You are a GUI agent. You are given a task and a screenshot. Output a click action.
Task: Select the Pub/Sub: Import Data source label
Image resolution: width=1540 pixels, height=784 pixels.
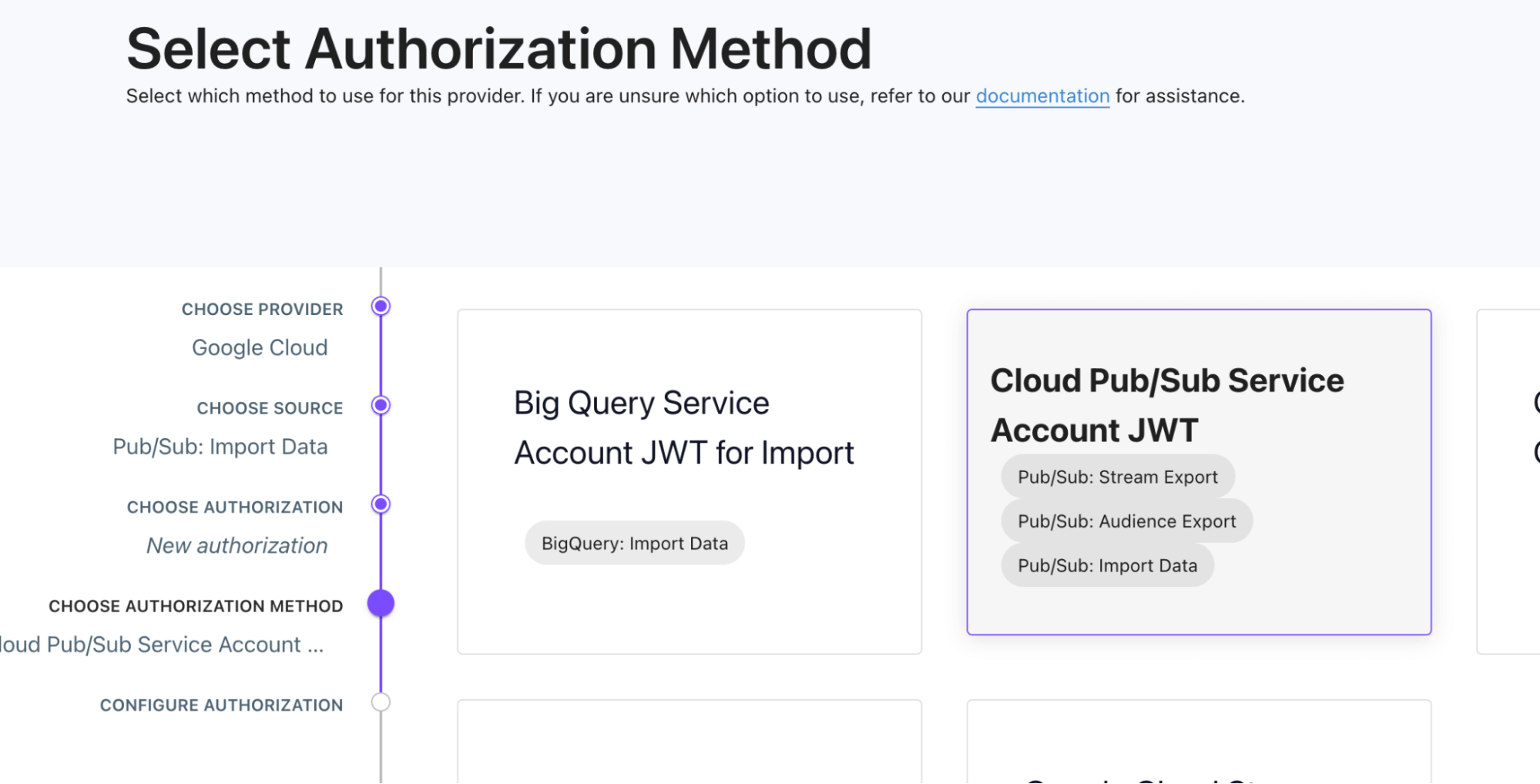pos(220,446)
